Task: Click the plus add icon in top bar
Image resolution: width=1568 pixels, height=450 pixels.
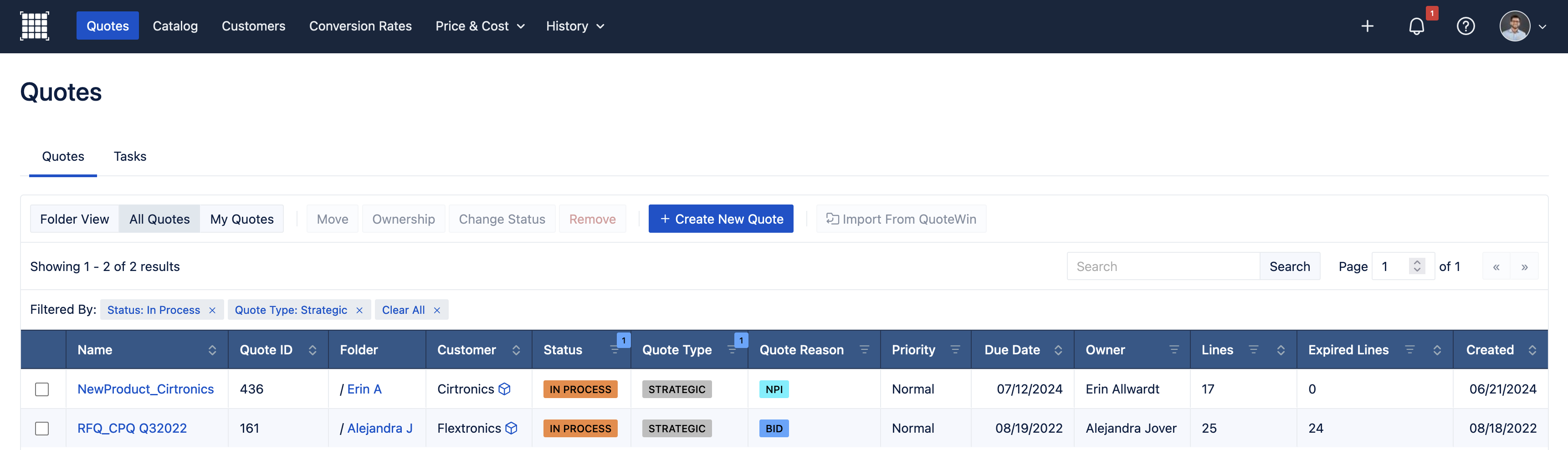Action: click(x=1367, y=26)
